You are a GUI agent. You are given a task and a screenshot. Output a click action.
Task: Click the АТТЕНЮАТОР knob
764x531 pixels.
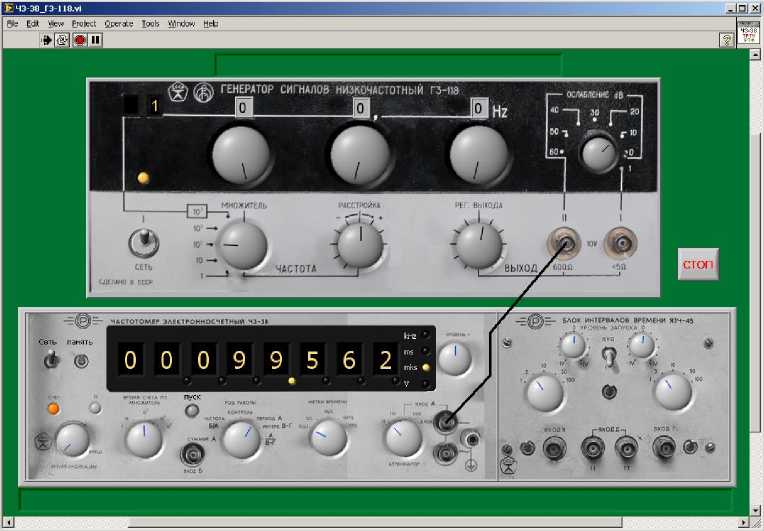click(x=403, y=438)
